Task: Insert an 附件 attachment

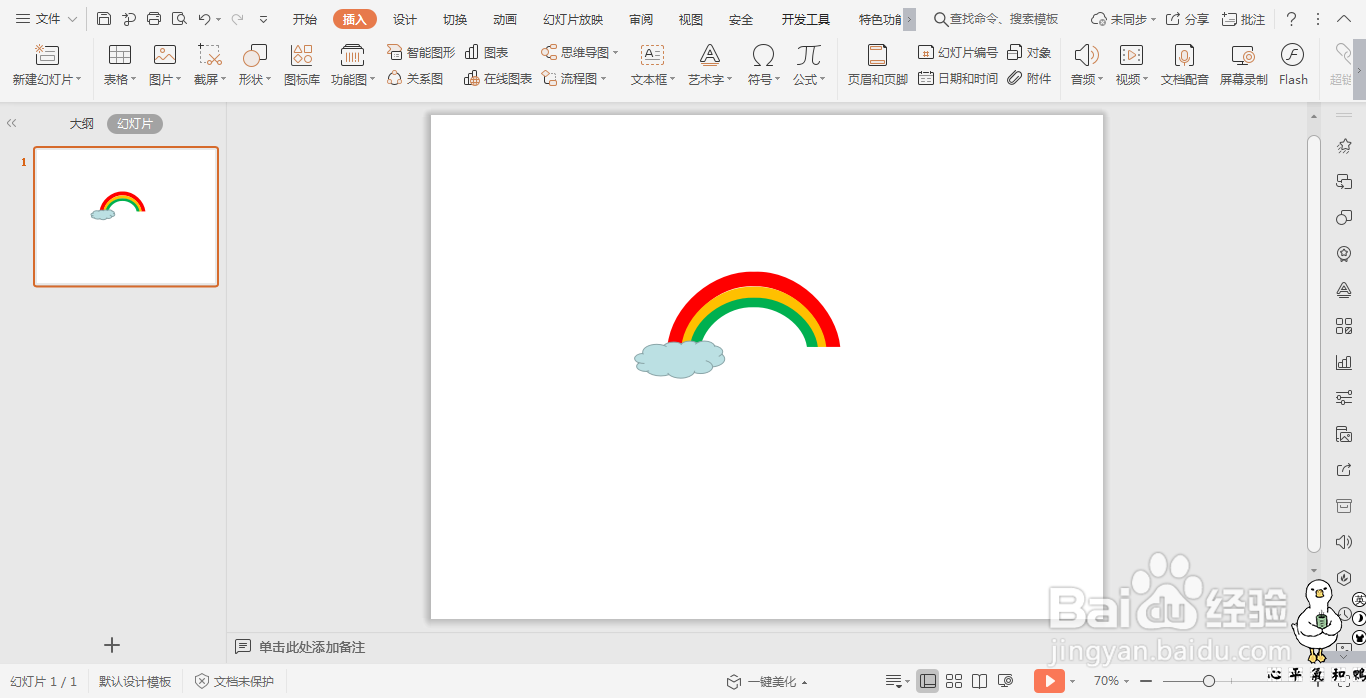Action: click(1029, 78)
